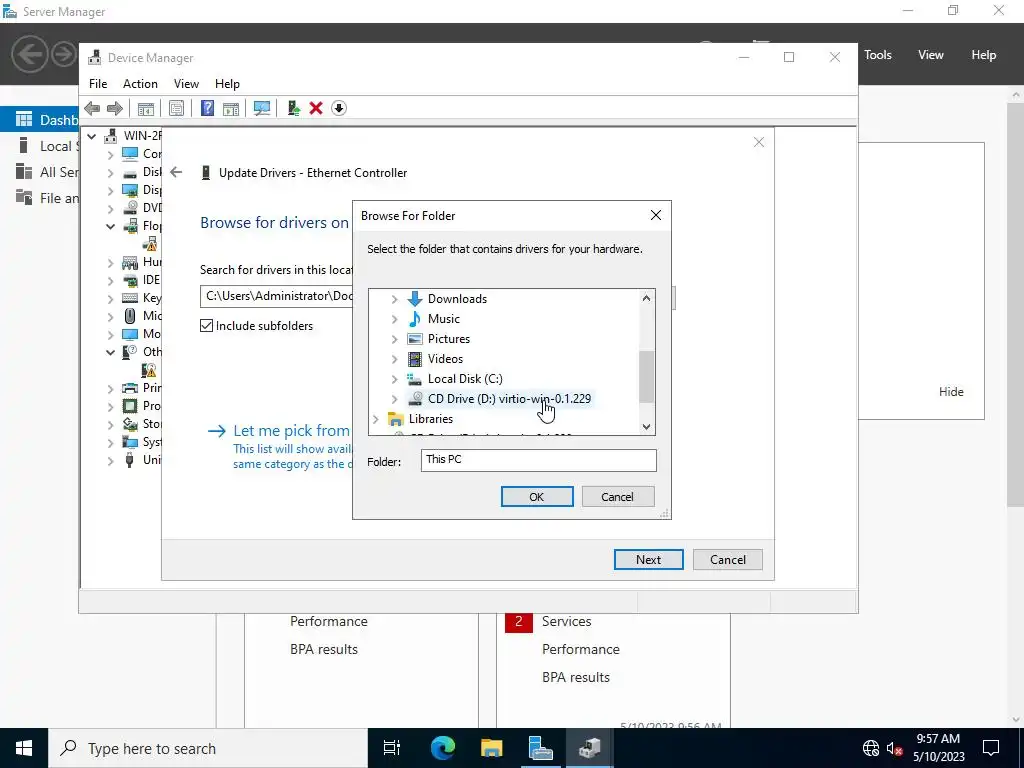Open File Explorer from taskbar

(x=492, y=748)
